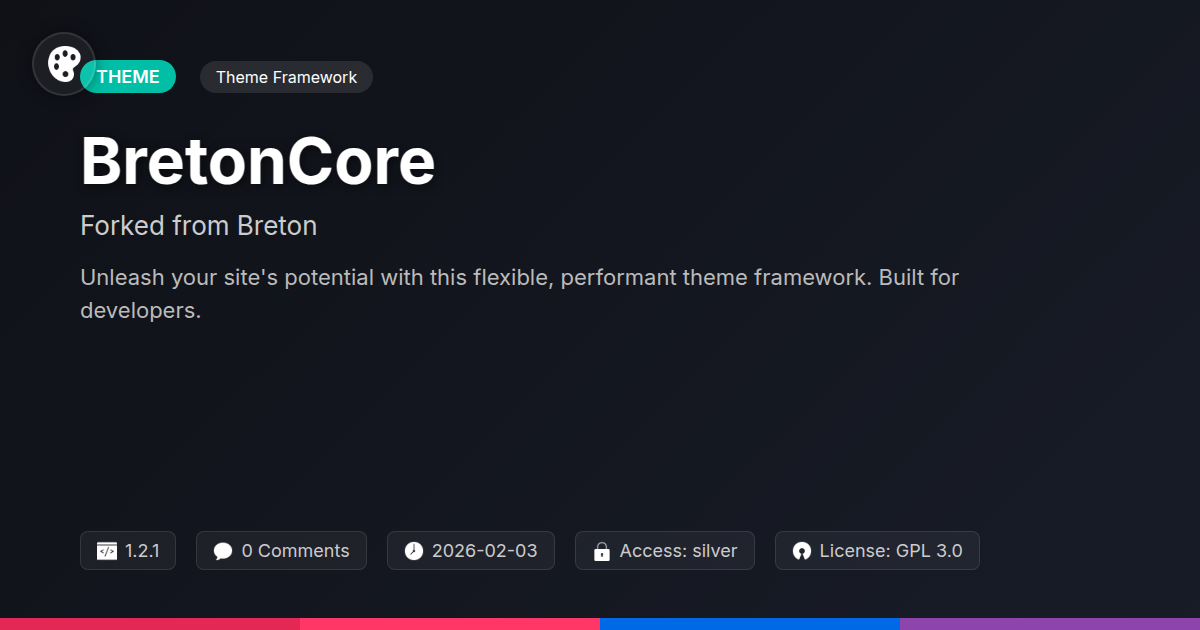Viewport: 1200px width, 630px height.
Task: Open the 0 Comments label
Action: coord(295,551)
